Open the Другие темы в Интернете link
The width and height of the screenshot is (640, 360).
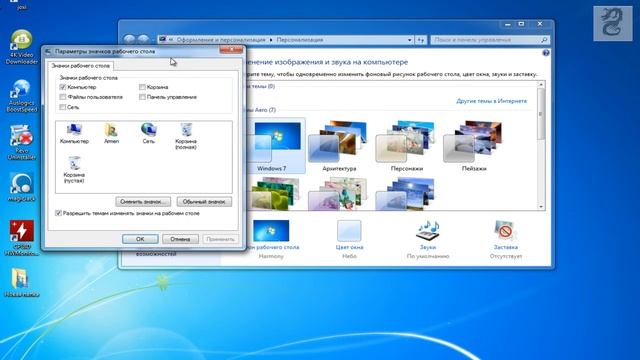pyautogui.click(x=491, y=101)
